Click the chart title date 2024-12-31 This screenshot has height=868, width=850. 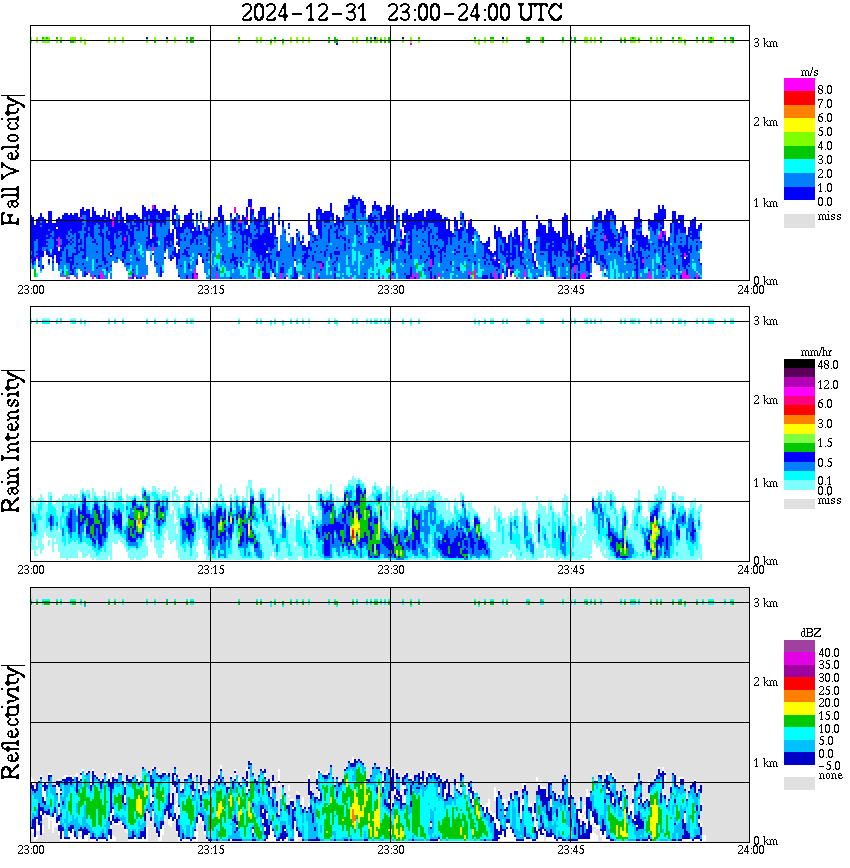(x=304, y=13)
